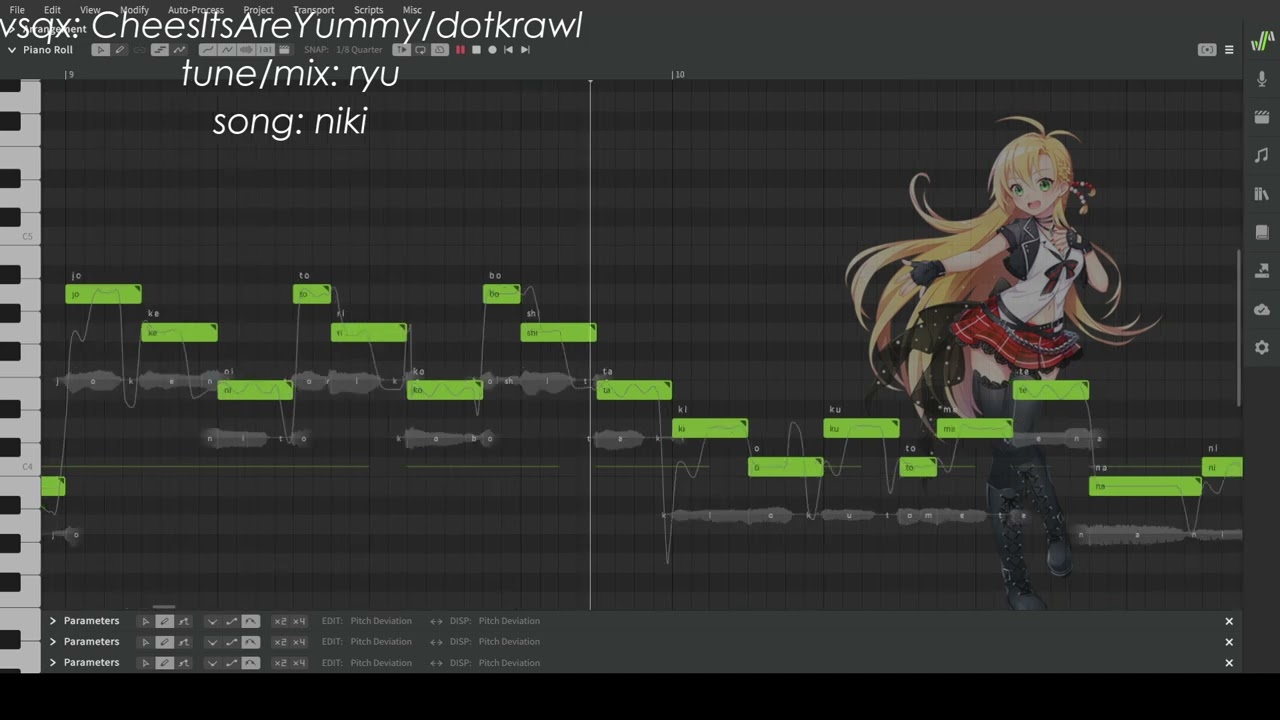Open the Edit menu

[x=52, y=10]
